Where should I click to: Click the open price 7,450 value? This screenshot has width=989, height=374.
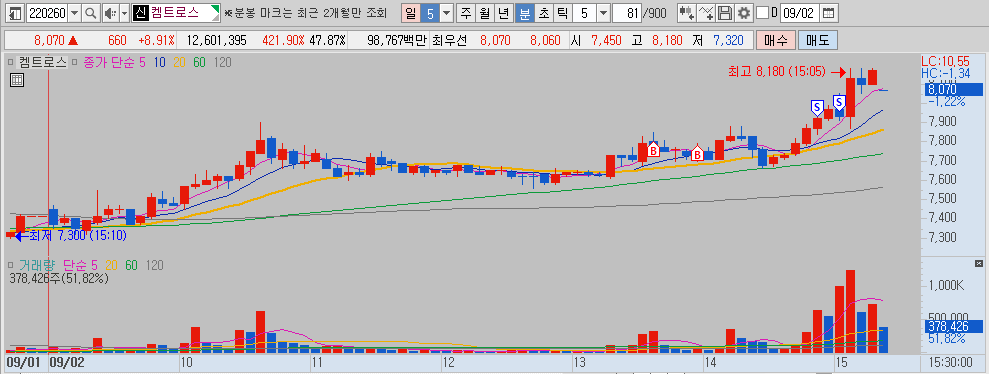pos(606,40)
